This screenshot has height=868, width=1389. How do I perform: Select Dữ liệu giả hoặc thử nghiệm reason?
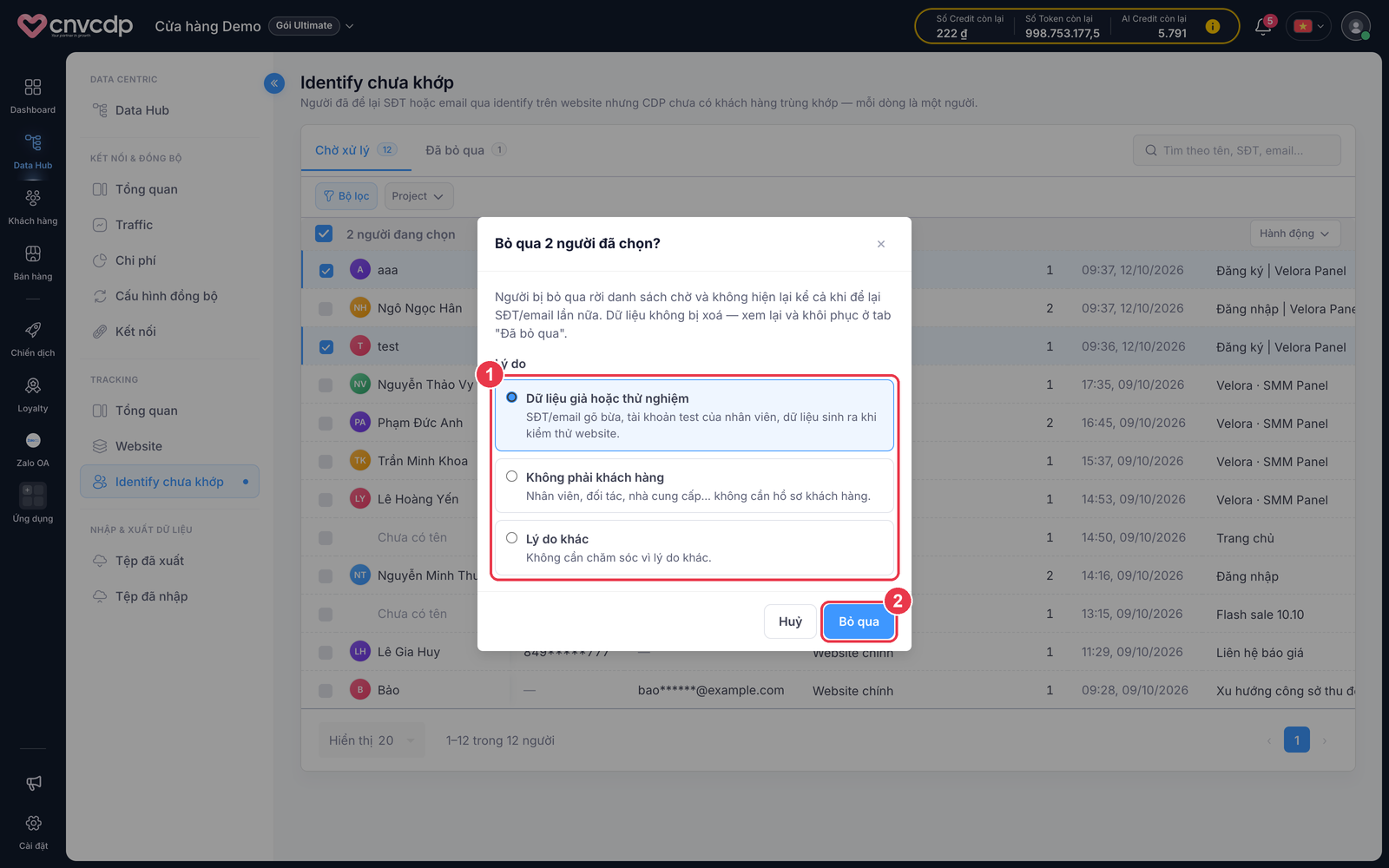pos(694,415)
